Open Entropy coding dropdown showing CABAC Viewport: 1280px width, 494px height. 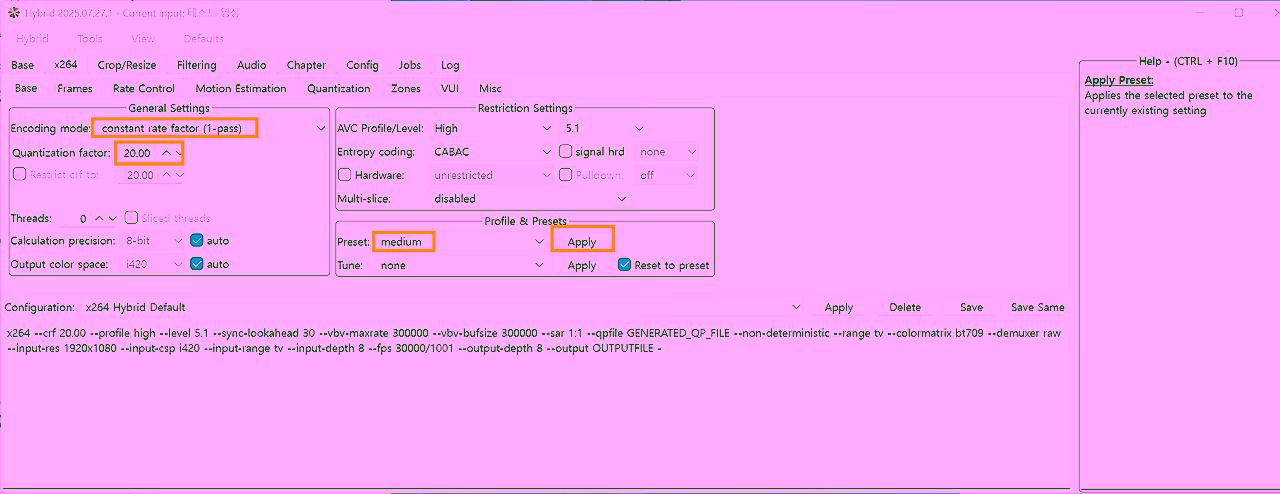[493, 152]
